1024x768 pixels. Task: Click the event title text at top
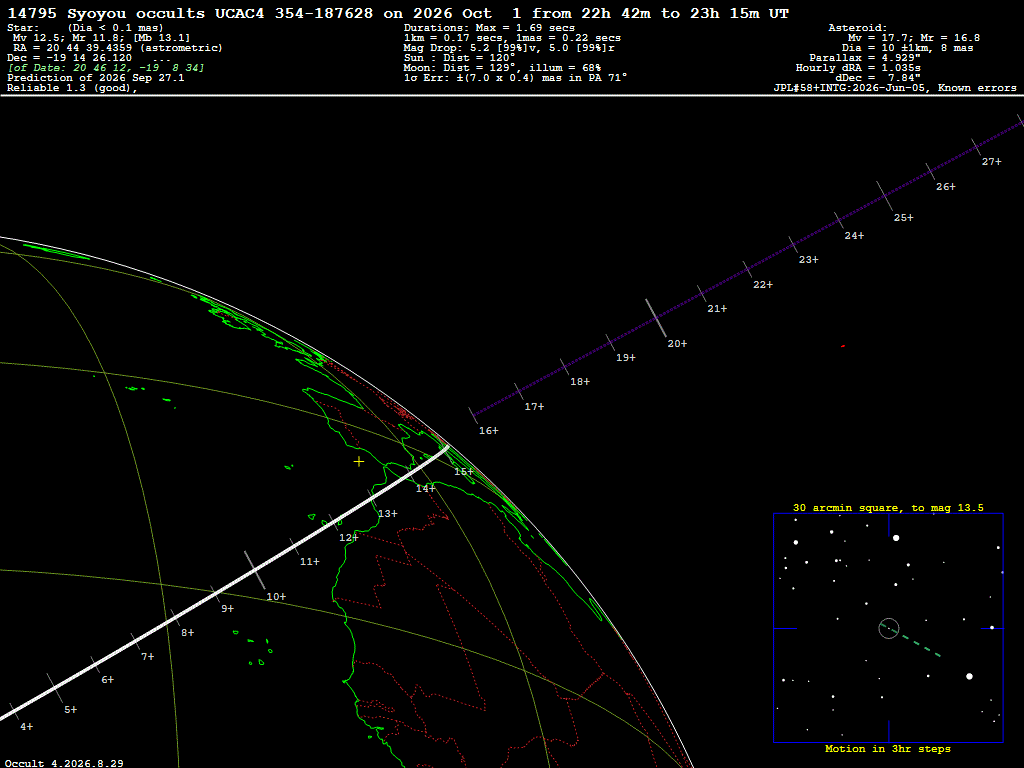pos(398,13)
